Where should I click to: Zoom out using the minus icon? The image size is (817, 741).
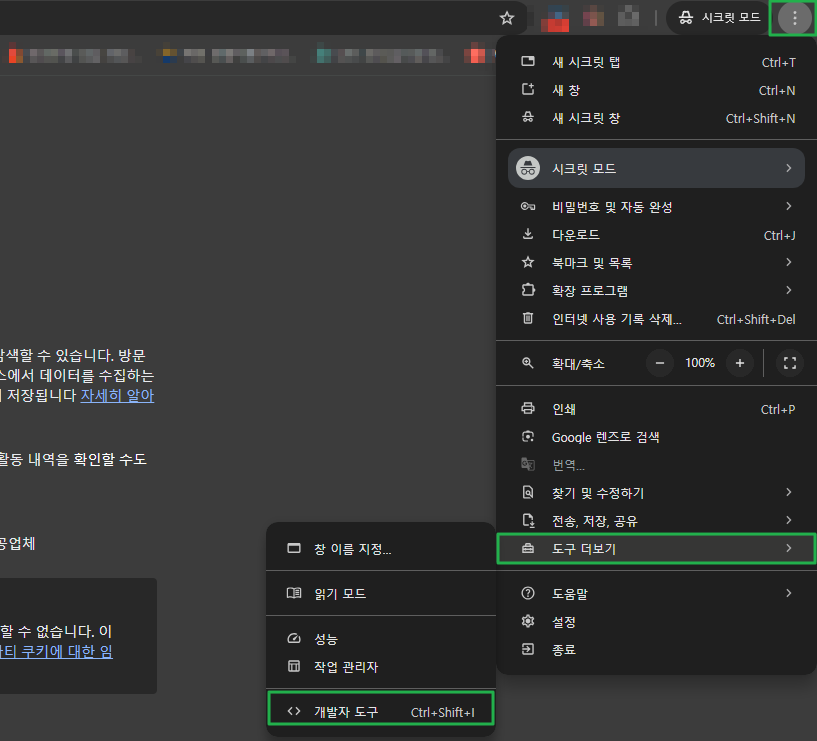pos(660,363)
